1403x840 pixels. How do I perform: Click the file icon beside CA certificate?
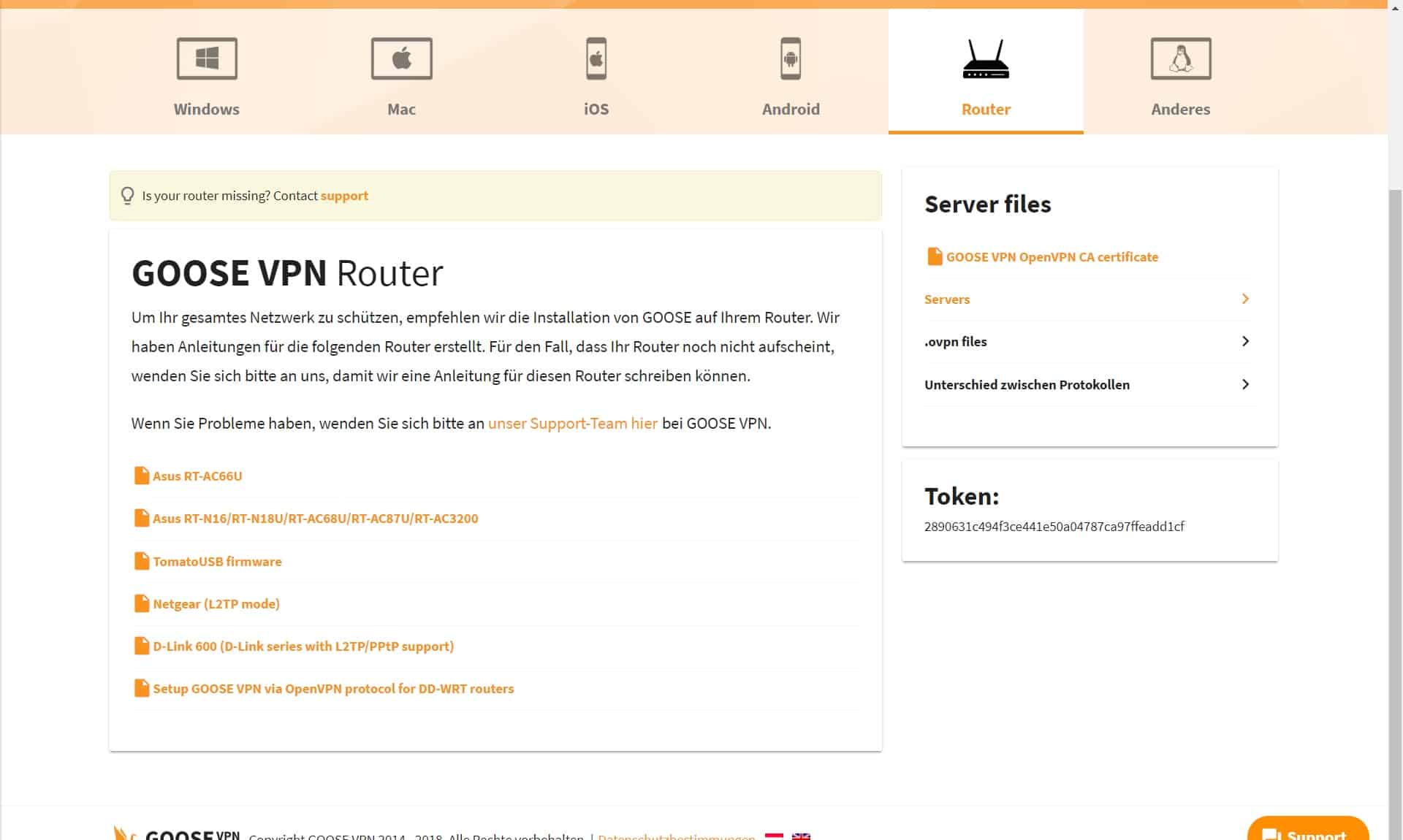click(935, 256)
